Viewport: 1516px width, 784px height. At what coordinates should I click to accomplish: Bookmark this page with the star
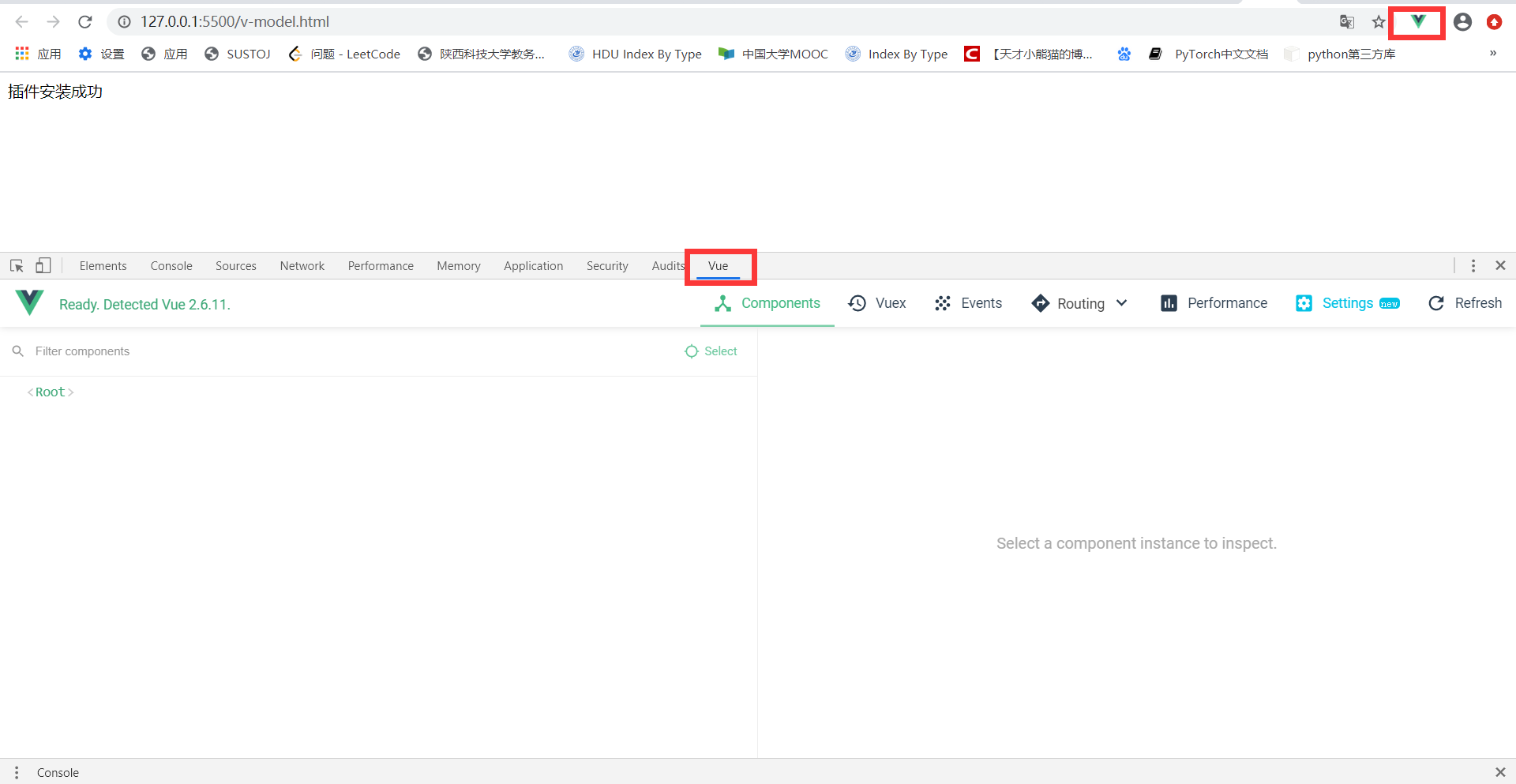1379,22
